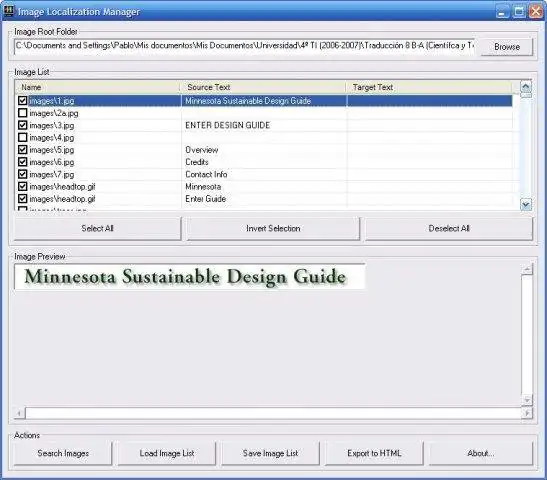Screen dimensions: 547x480
Task: Check the images\2a.jpg checkbox
Action: pyautogui.click(x=23, y=113)
